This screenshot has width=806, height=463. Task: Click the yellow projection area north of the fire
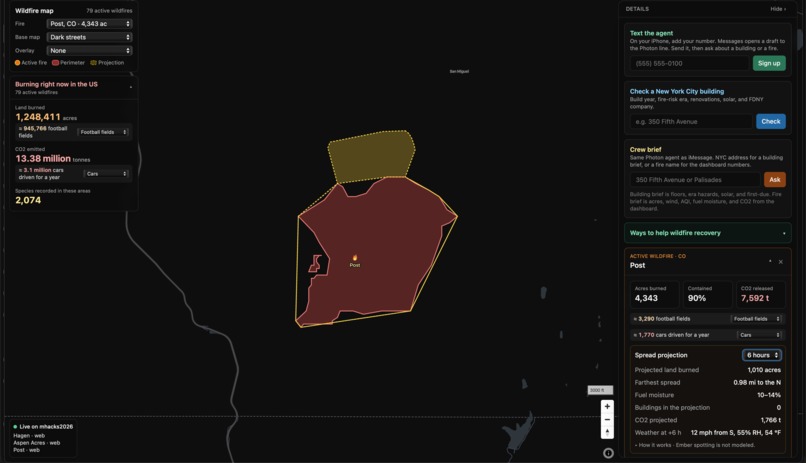click(x=372, y=156)
